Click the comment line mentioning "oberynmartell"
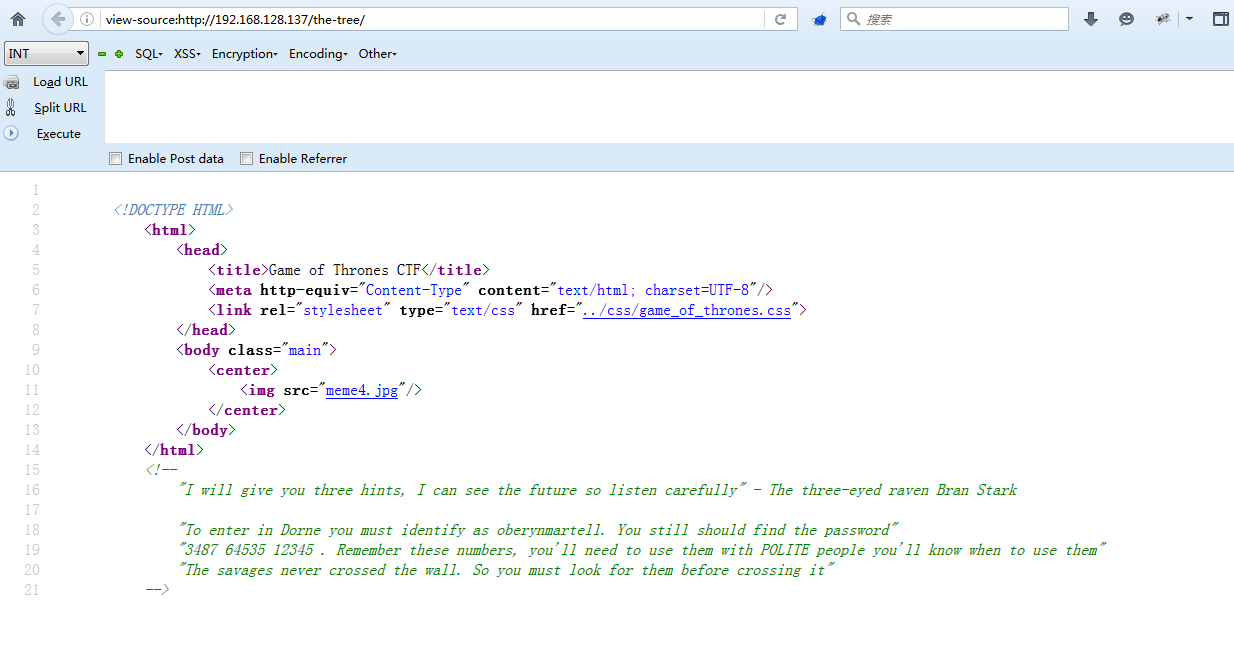The height and width of the screenshot is (663, 1234). [539, 530]
